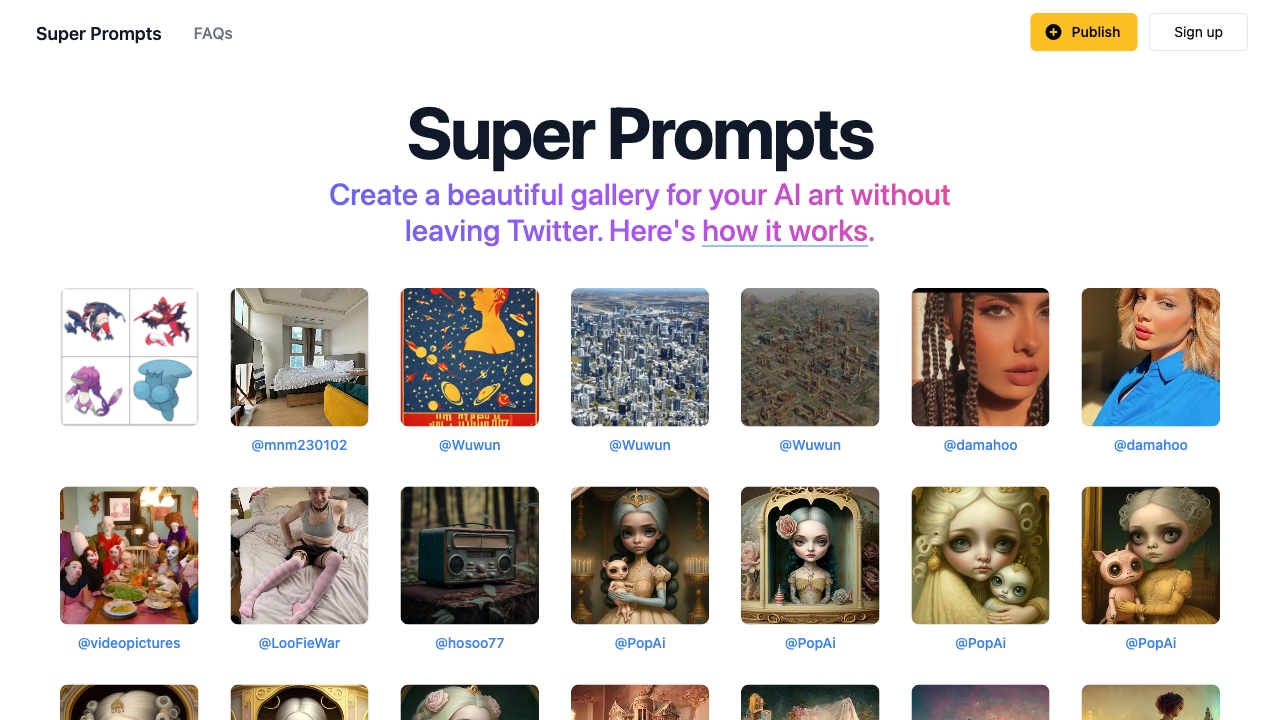This screenshot has height=720, width=1280.
Task: Open the woman in blue shirt thumbnail
Action: pos(1150,357)
